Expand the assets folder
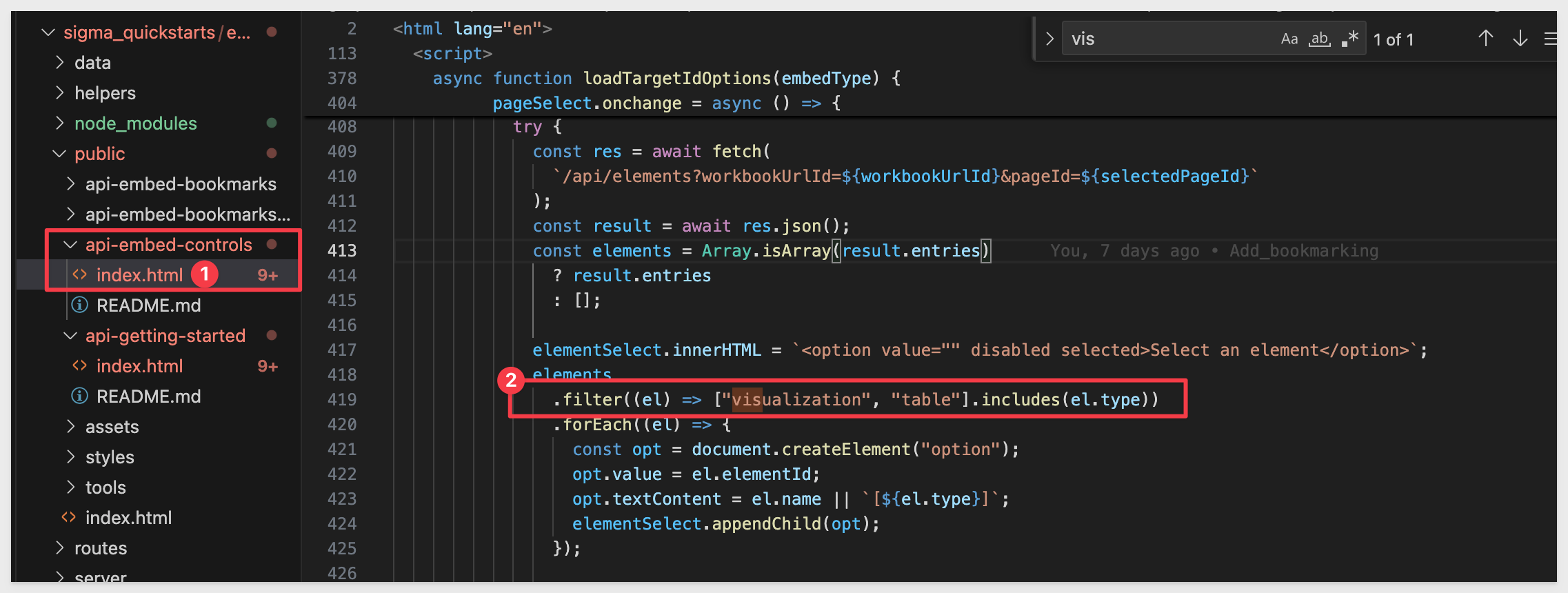 click(x=70, y=427)
